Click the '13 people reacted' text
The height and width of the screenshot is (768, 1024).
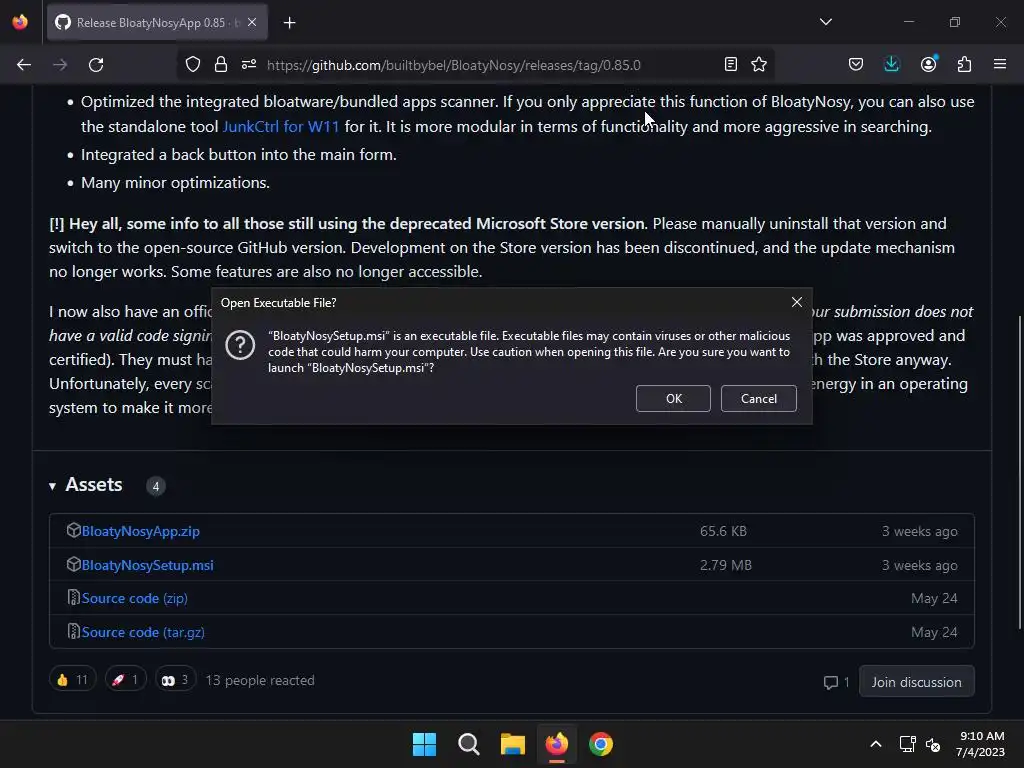(260, 680)
